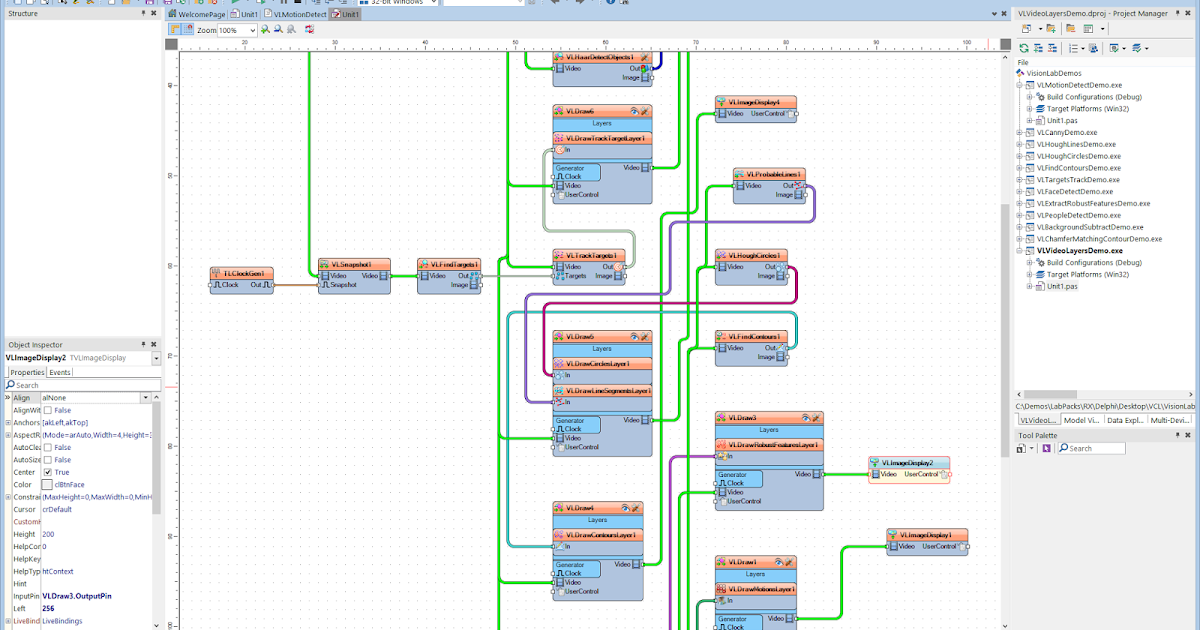Screen dimensions: 1200x630
Task: Disable the Center property checkbox
Action: pos(47,473)
